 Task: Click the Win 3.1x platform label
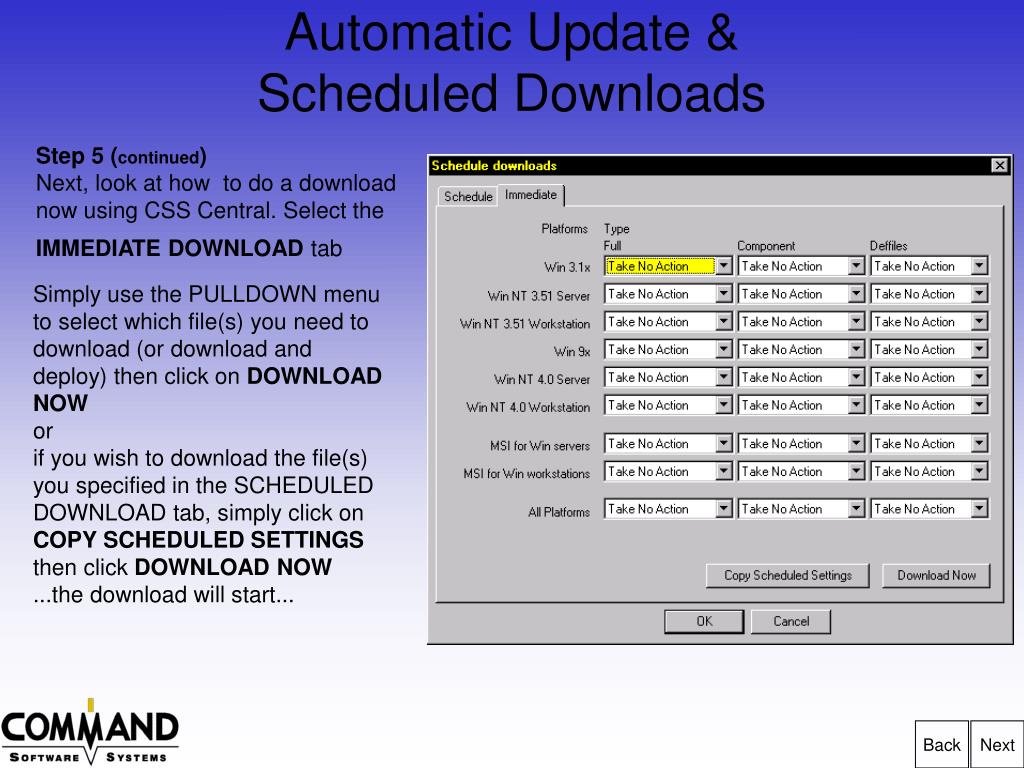(x=567, y=267)
